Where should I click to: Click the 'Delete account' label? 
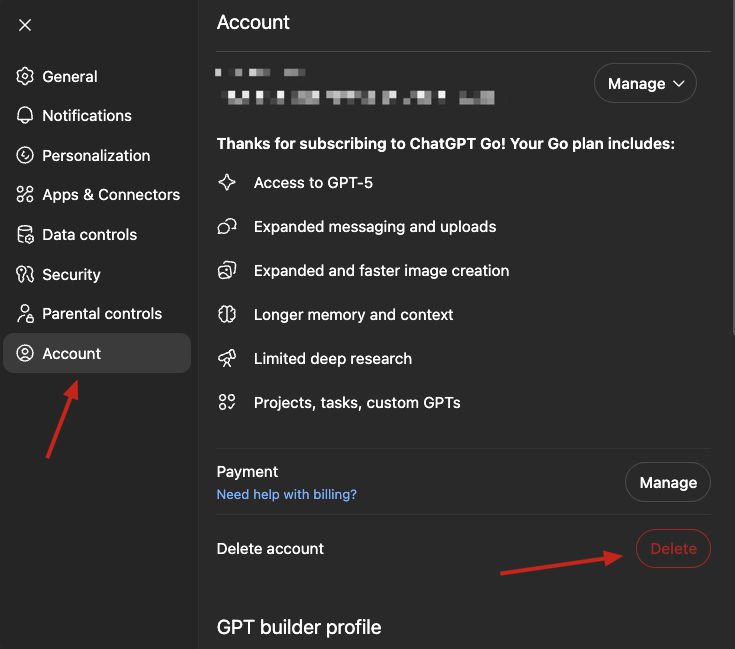(270, 548)
